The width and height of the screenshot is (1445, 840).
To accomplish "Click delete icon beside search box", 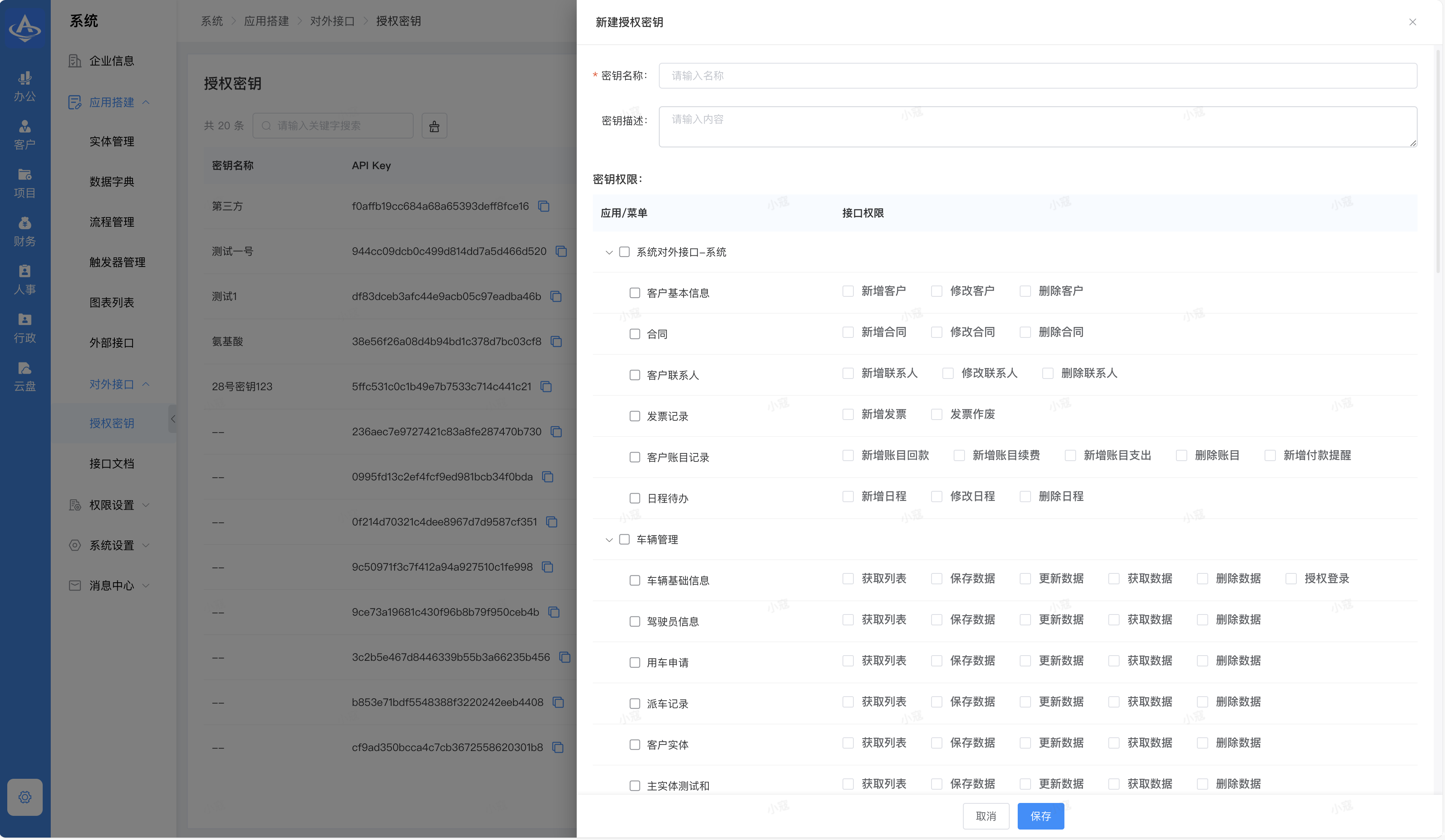I will coord(434,126).
